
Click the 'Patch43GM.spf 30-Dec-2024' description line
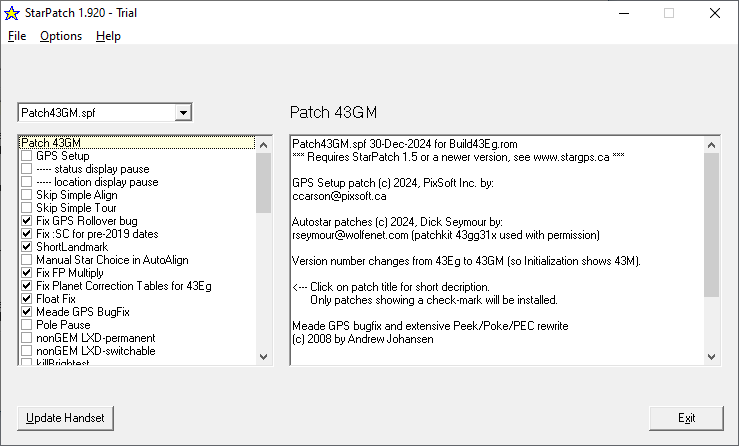pos(404,144)
